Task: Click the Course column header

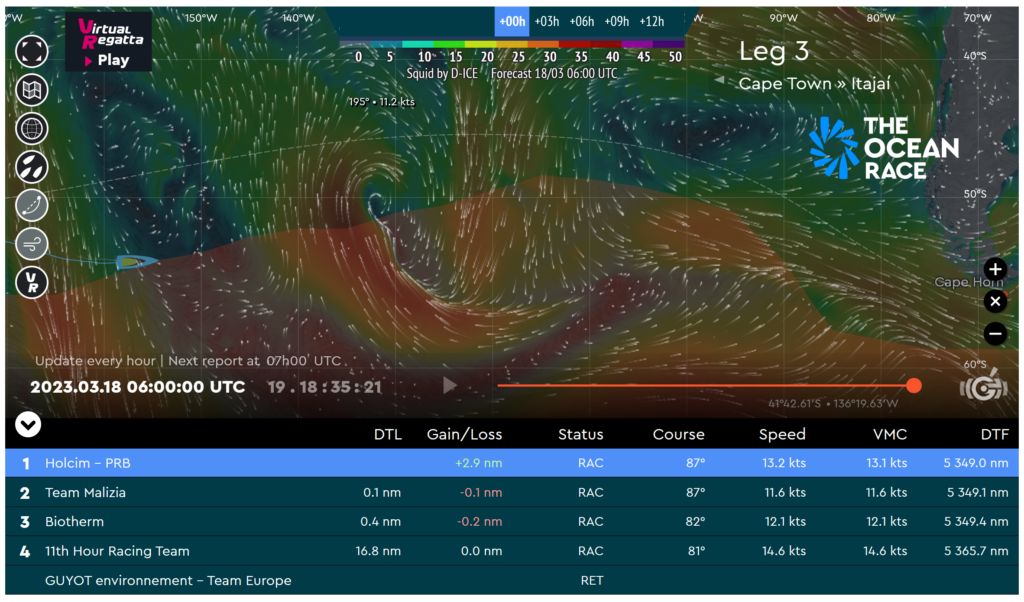Action: (x=679, y=434)
